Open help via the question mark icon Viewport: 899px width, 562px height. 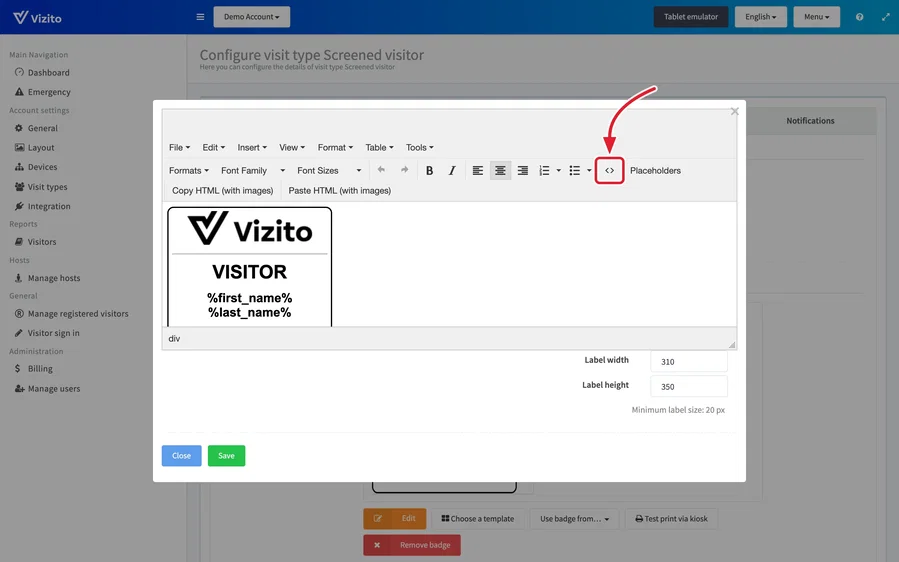[x=859, y=17]
